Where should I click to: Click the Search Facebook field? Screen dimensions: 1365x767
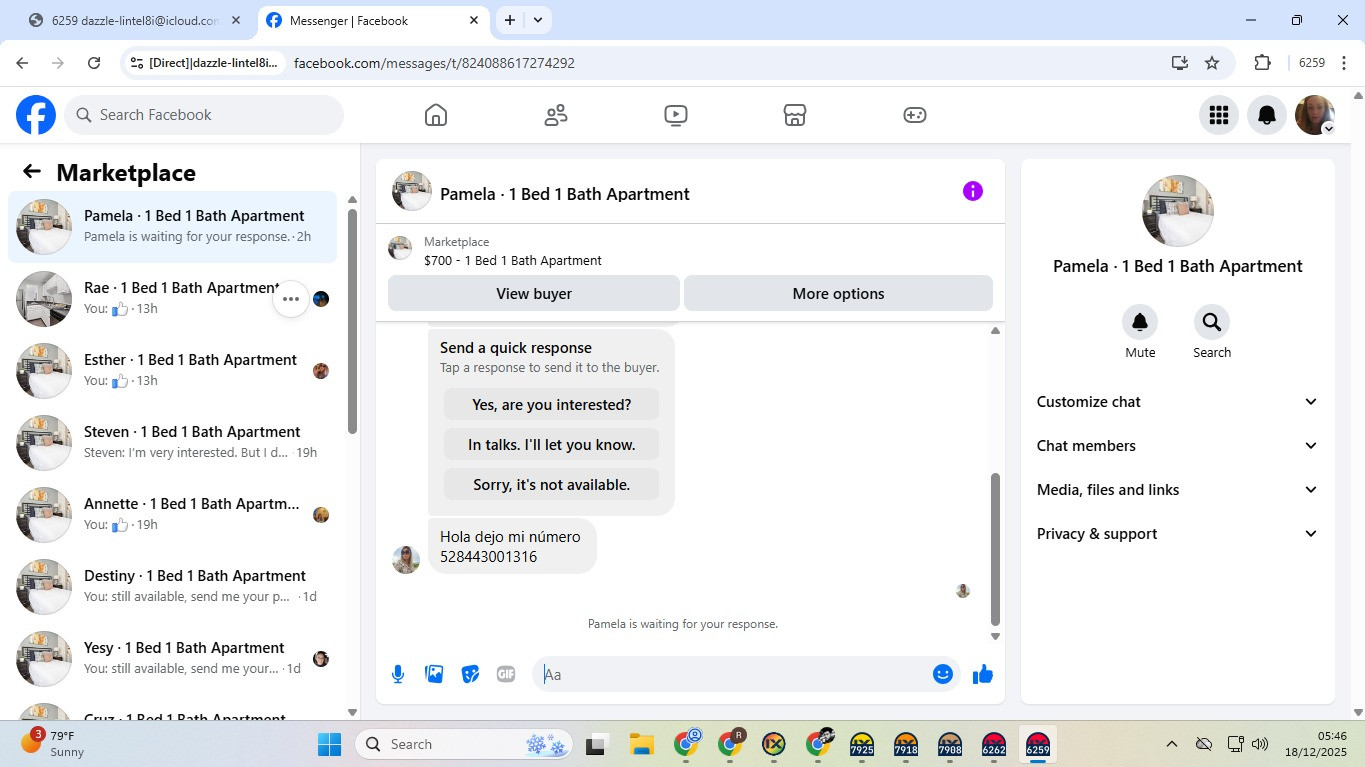pyautogui.click(x=204, y=115)
